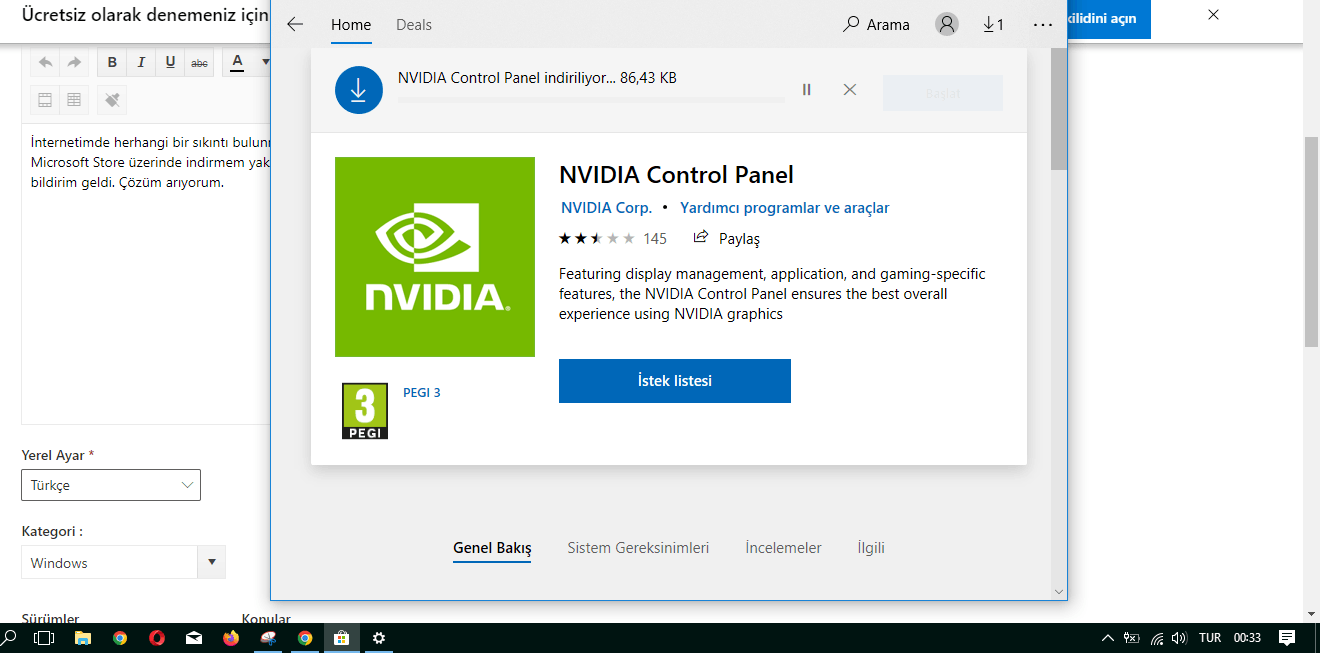The width and height of the screenshot is (1320, 653).
Task: Switch TUR keyboard language
Action: pyautogui.click(x=1210, y=638)
